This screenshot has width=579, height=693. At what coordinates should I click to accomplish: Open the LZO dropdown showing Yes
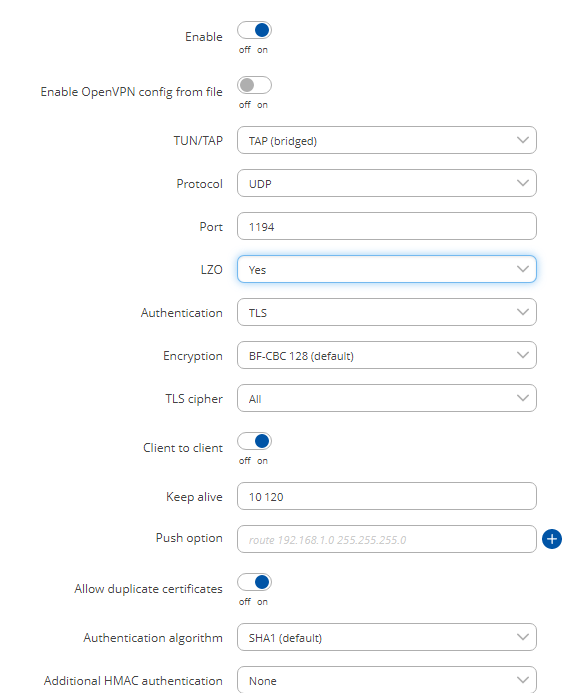pyautogui.click(x=387, y=269)
